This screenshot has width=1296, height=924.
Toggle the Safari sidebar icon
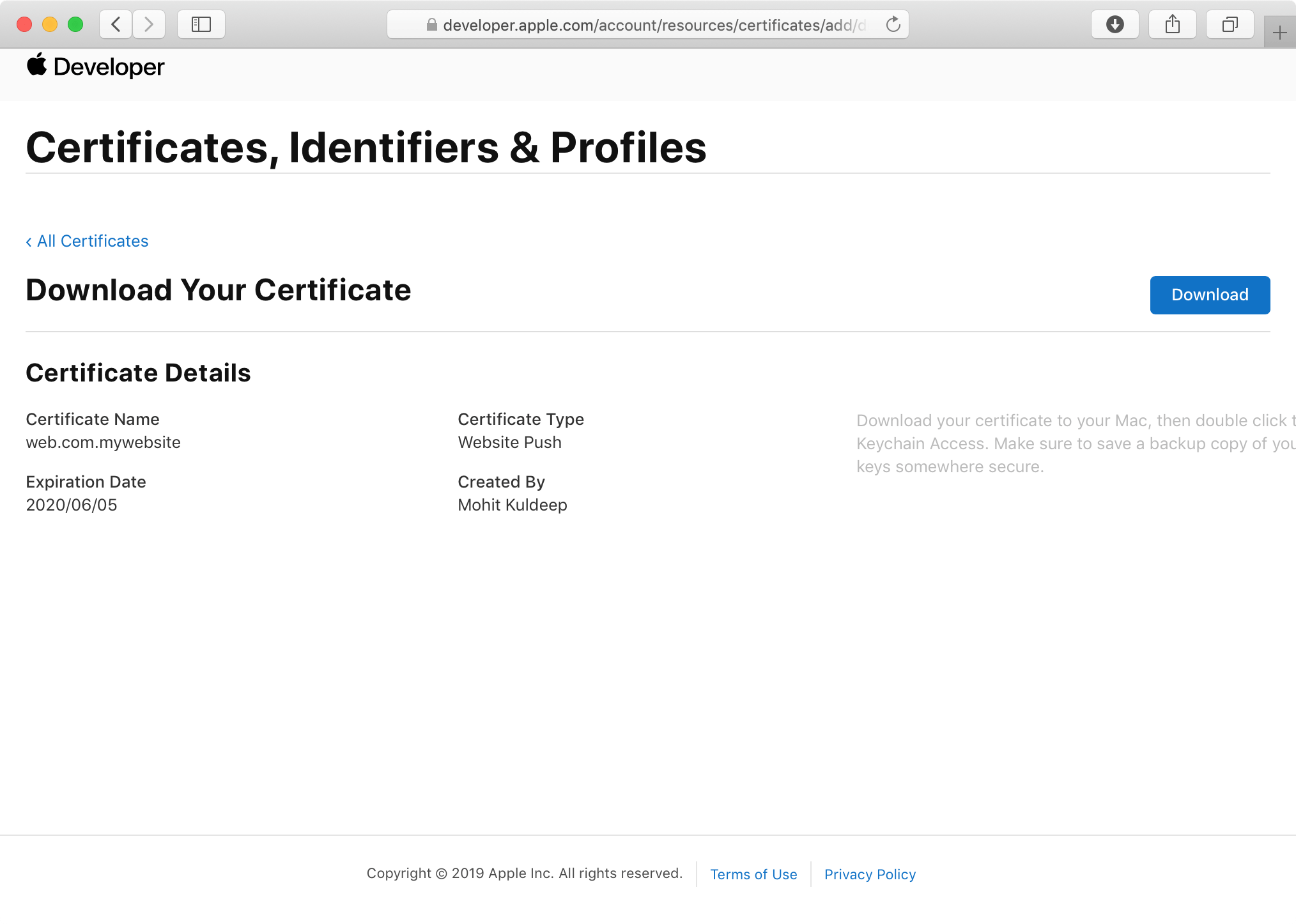[x=201, y=25]
